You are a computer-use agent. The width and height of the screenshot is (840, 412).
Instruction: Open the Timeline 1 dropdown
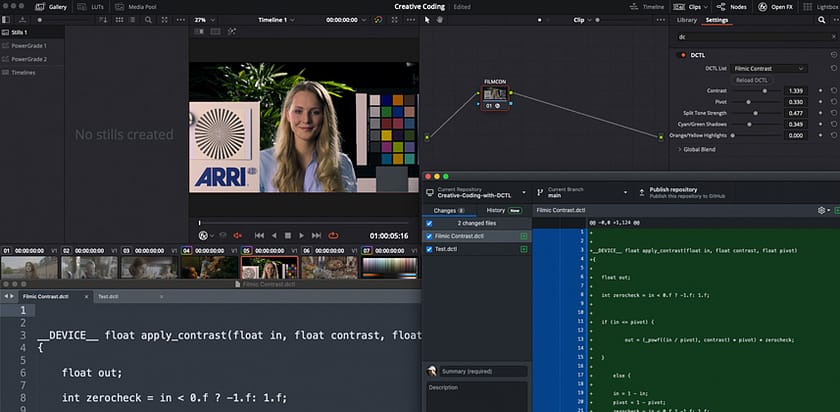point(276,20)
